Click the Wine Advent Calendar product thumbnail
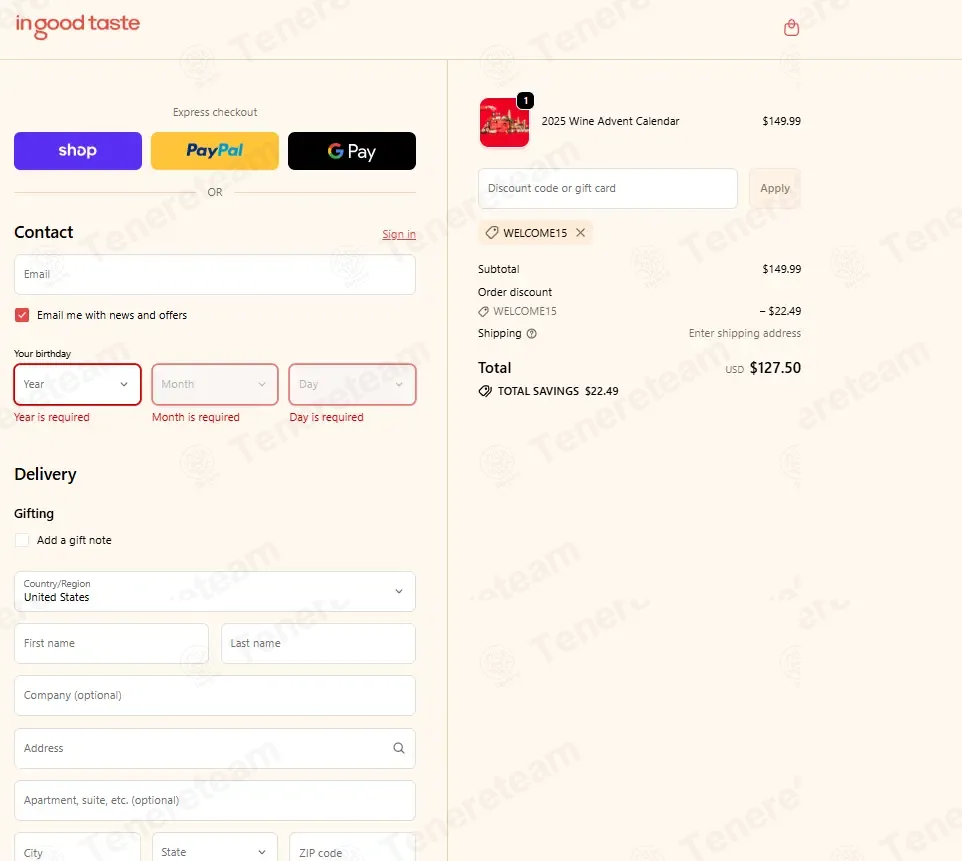 click(504, 123)
